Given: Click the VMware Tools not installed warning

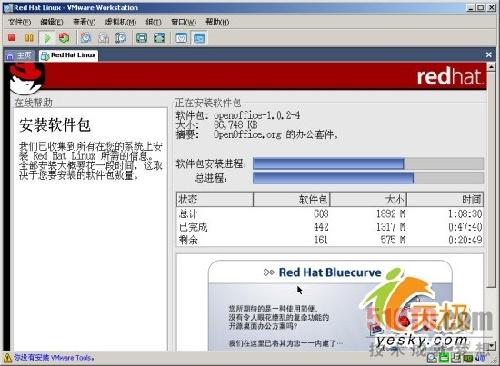Looking at the screenshot, I should click(x=49, y=358).
